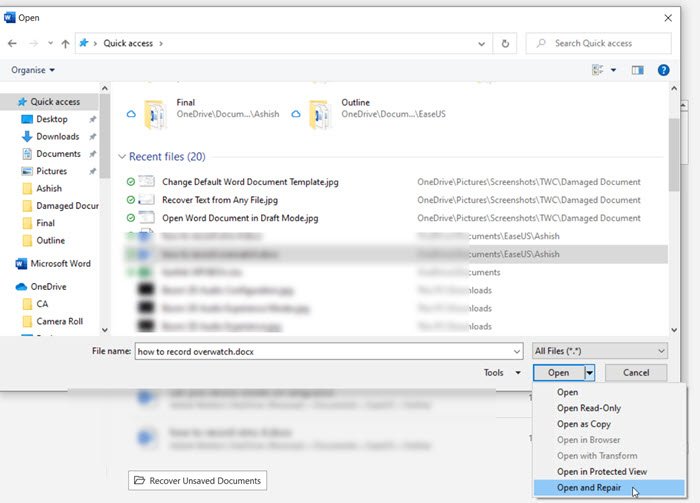
Task: Open the Organise menu
Action: (33, 70)
